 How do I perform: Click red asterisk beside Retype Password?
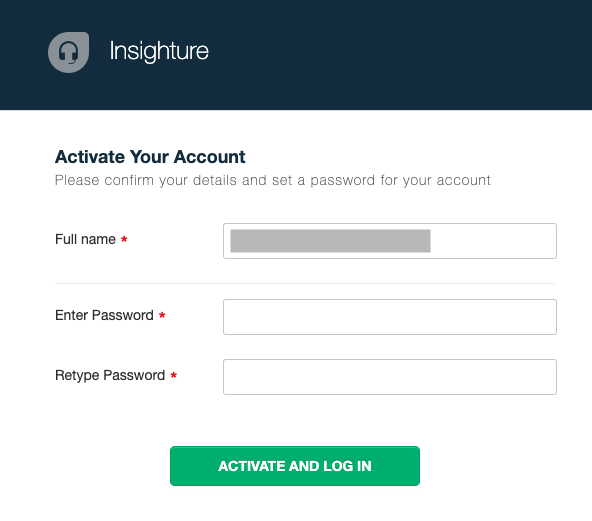(173, 375)
